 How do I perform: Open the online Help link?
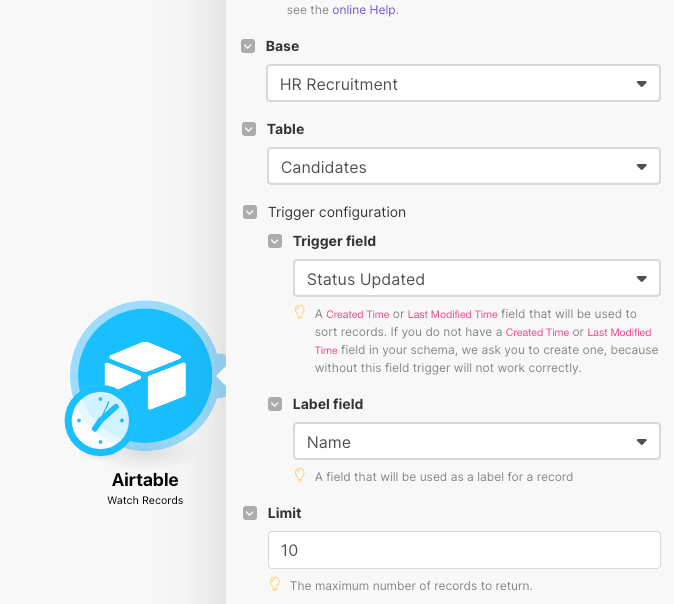tap(364, 9)
